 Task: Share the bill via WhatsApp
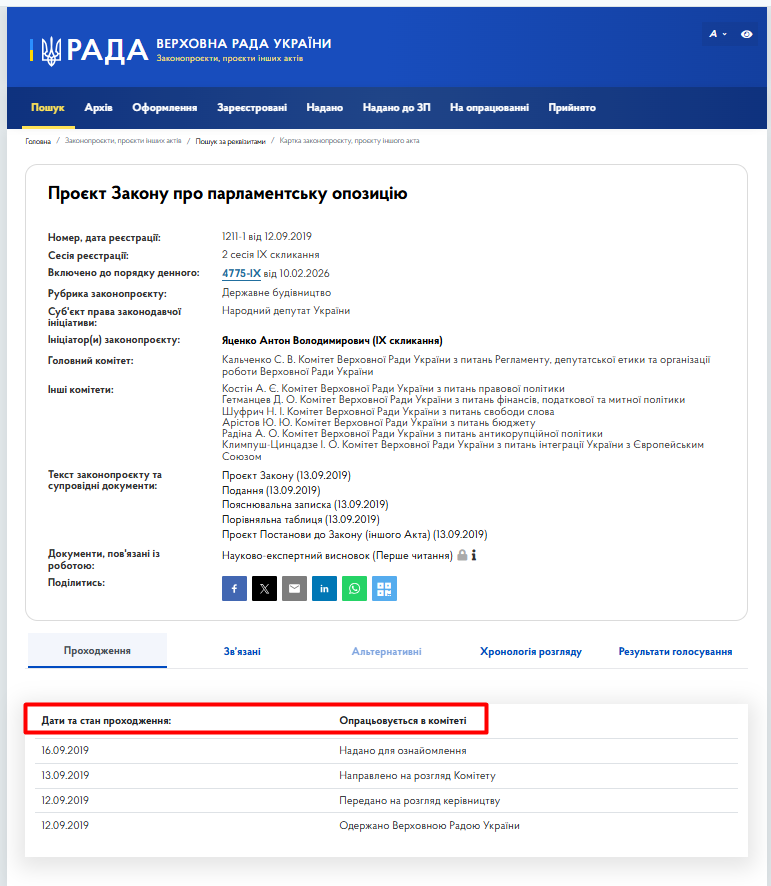(x=354, y=589)
